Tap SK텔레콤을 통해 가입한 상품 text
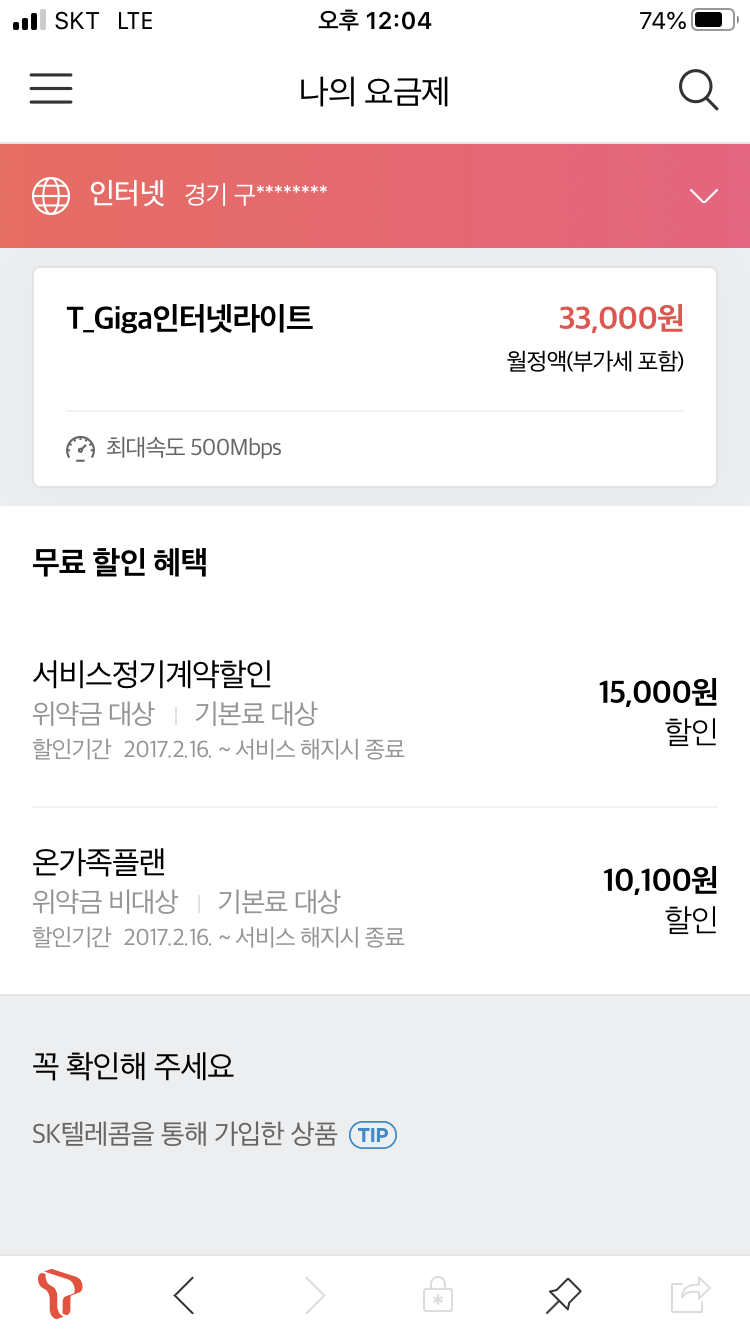 coord(184,1135)
